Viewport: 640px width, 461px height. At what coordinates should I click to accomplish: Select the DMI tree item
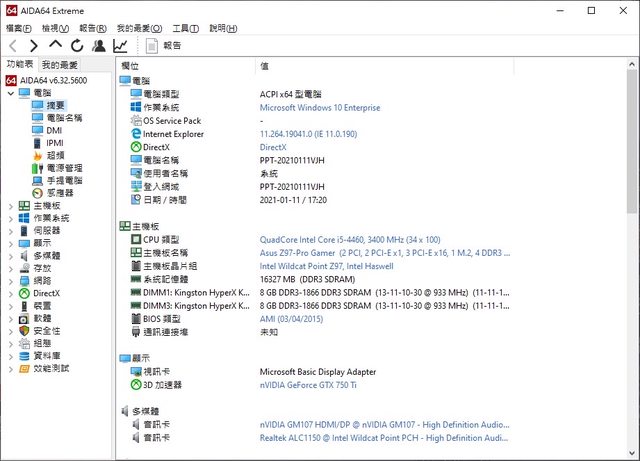tap(54, 130)
